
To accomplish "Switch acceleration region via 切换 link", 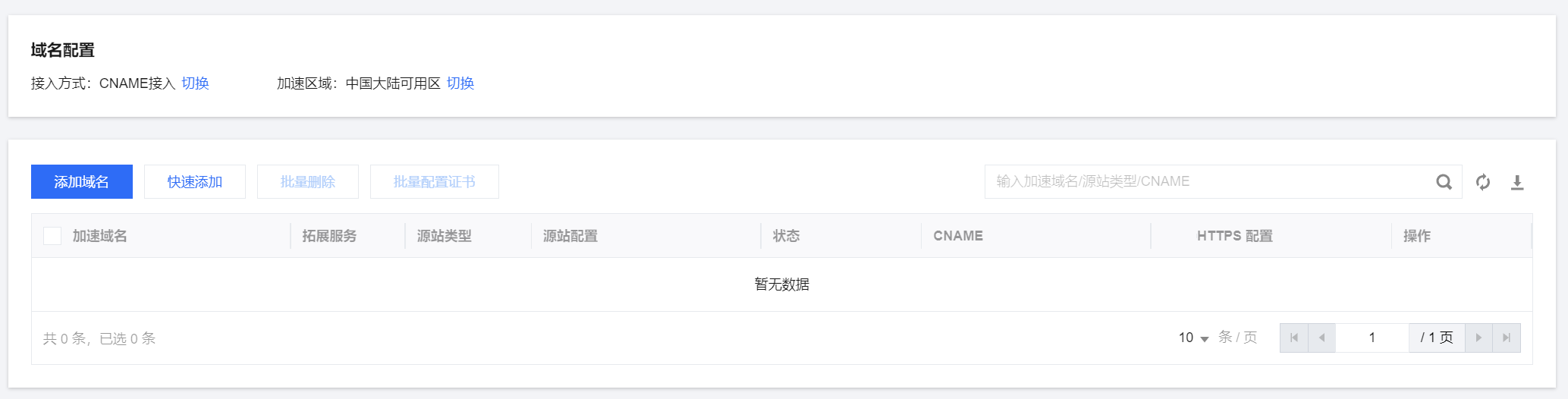I will 460,83.
